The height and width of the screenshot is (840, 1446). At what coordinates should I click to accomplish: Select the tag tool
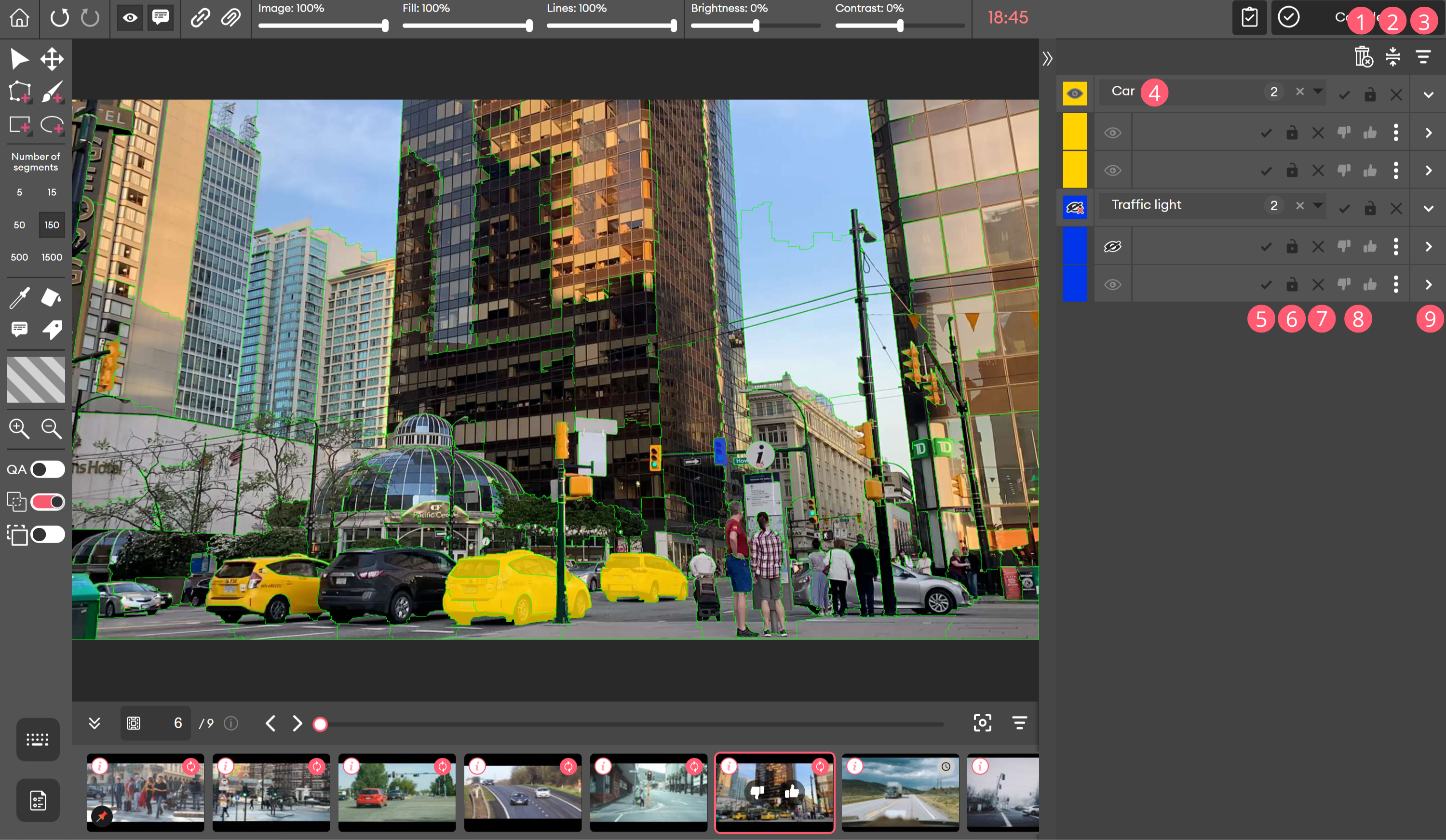(52, 329)
